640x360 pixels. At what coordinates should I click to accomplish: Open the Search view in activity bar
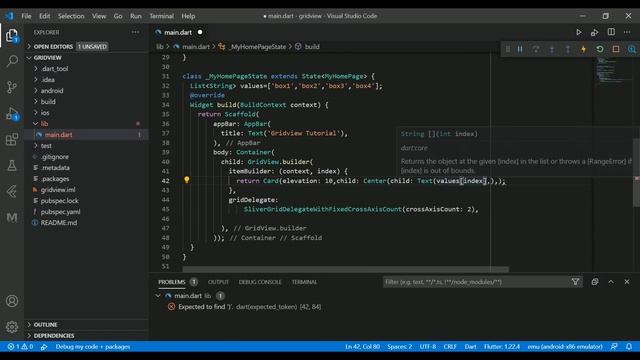point(12,61)
